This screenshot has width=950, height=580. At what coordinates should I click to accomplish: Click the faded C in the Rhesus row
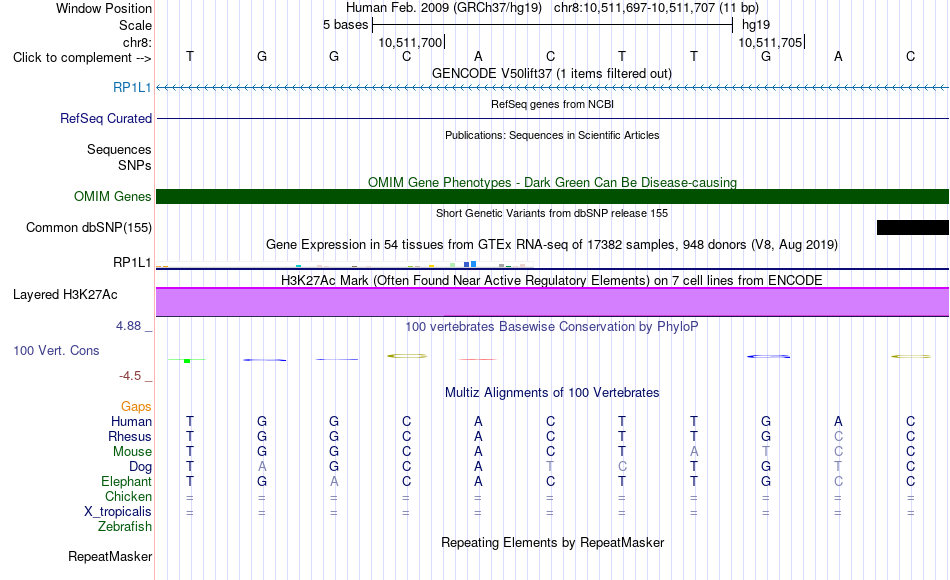click(838, 436)
